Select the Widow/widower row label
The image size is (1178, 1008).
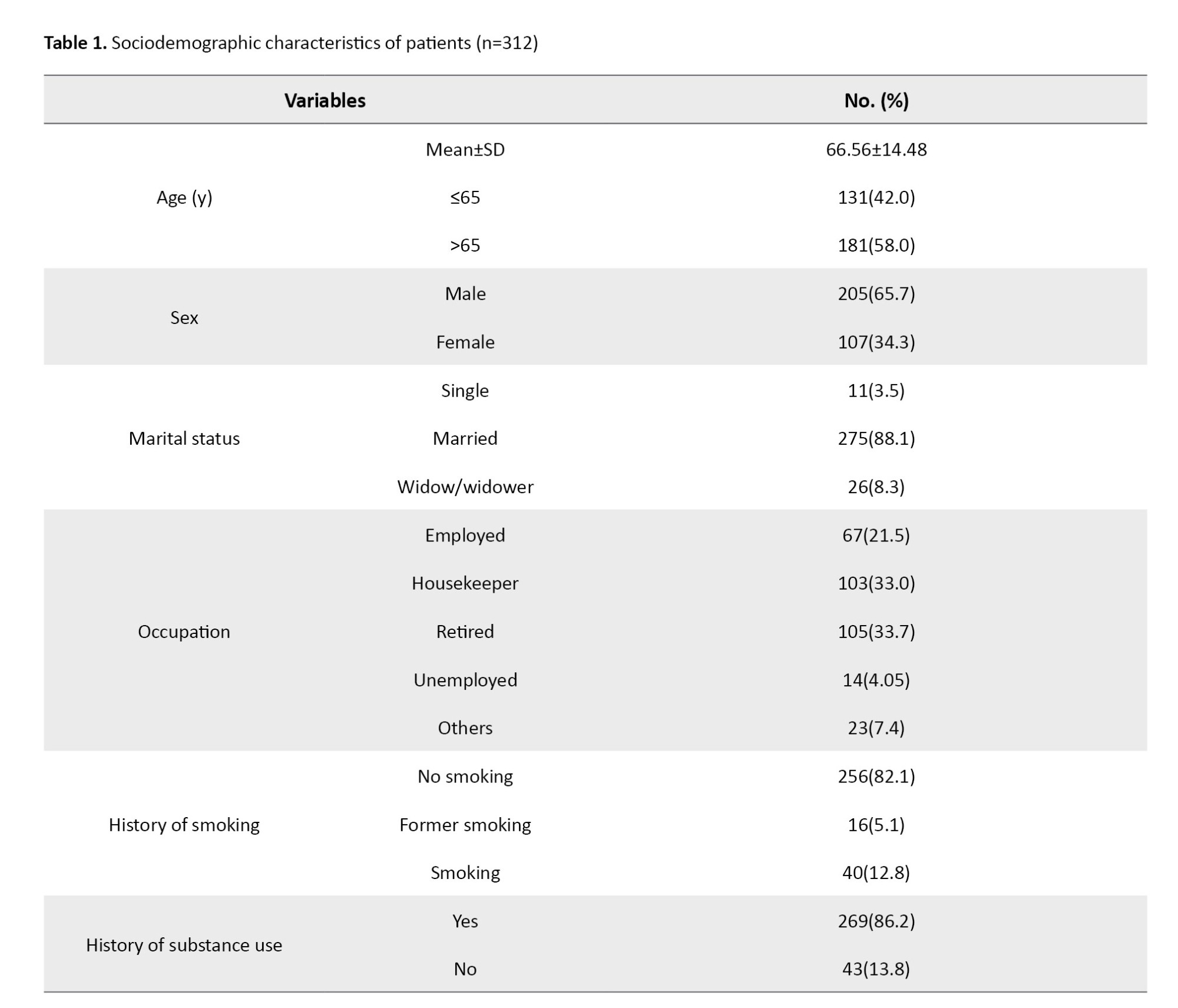[x=465, y=487]
